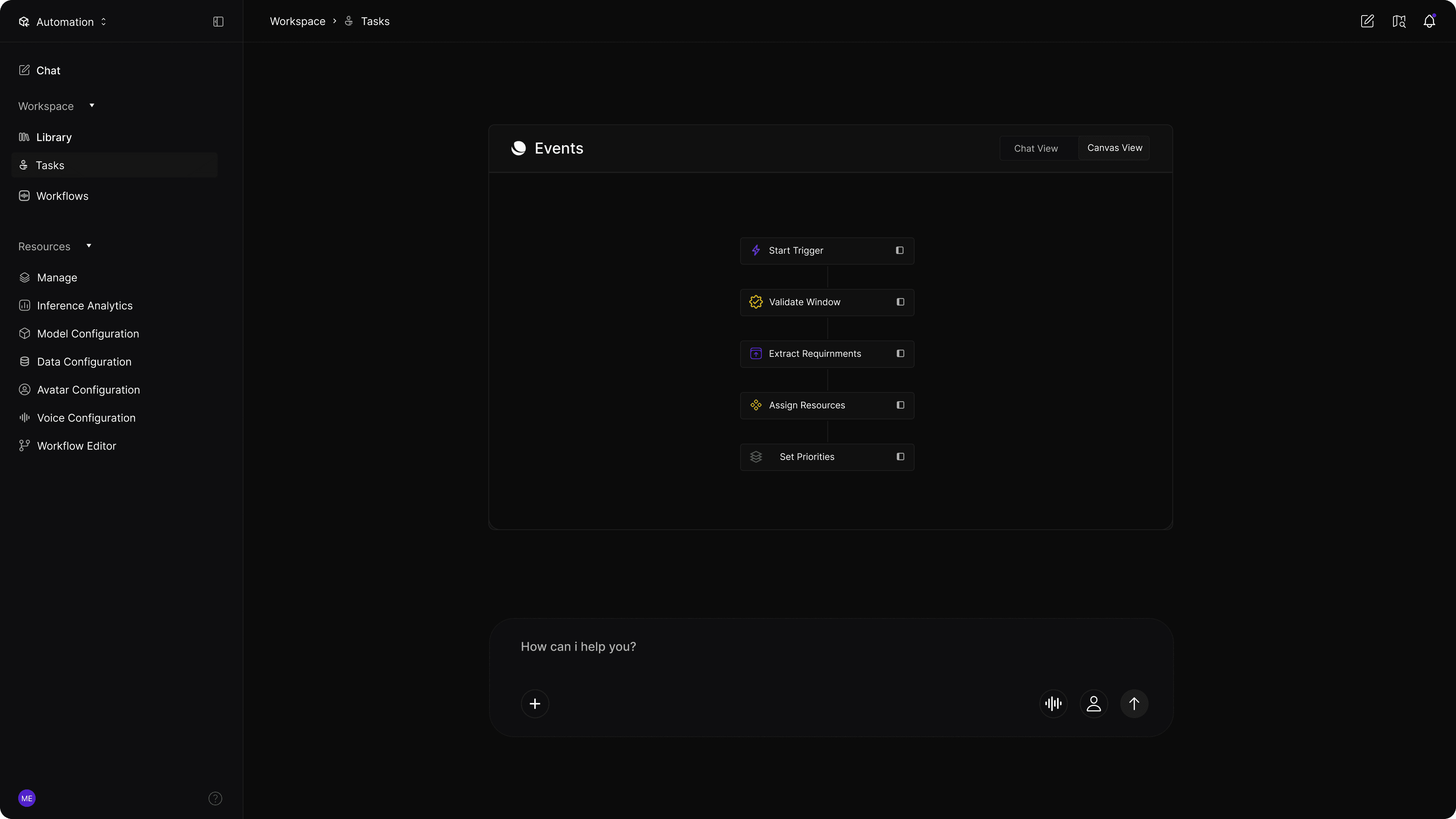Open the map search icon in header
The image size is (1456, 819).
point(1398,22)
